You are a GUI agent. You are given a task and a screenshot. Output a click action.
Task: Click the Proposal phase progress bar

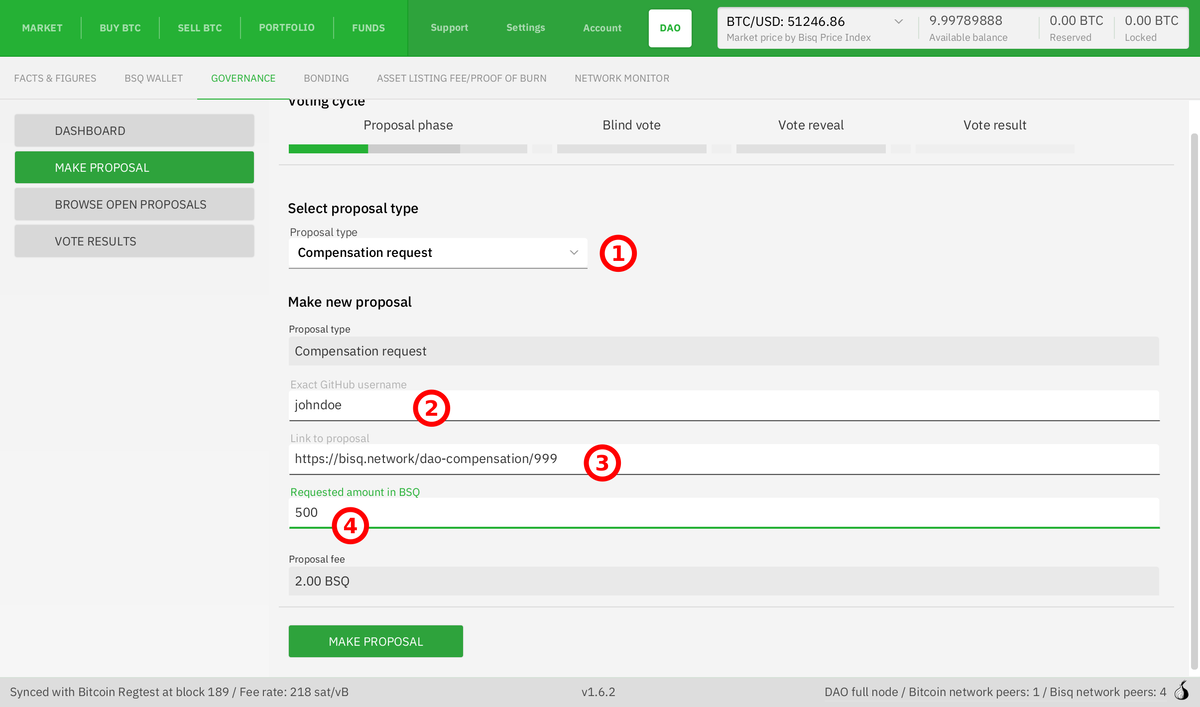407,149
